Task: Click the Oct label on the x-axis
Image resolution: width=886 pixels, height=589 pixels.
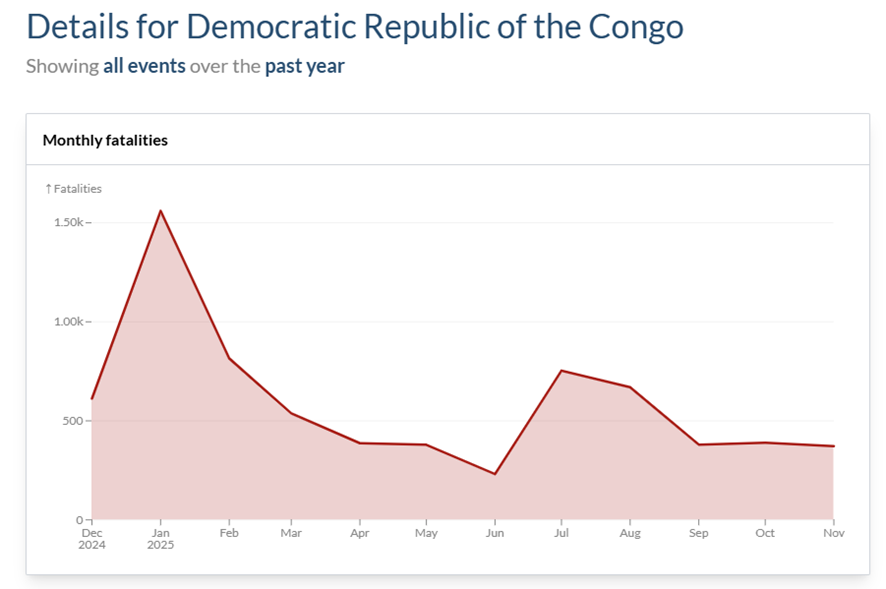Action: pos(765,533)
